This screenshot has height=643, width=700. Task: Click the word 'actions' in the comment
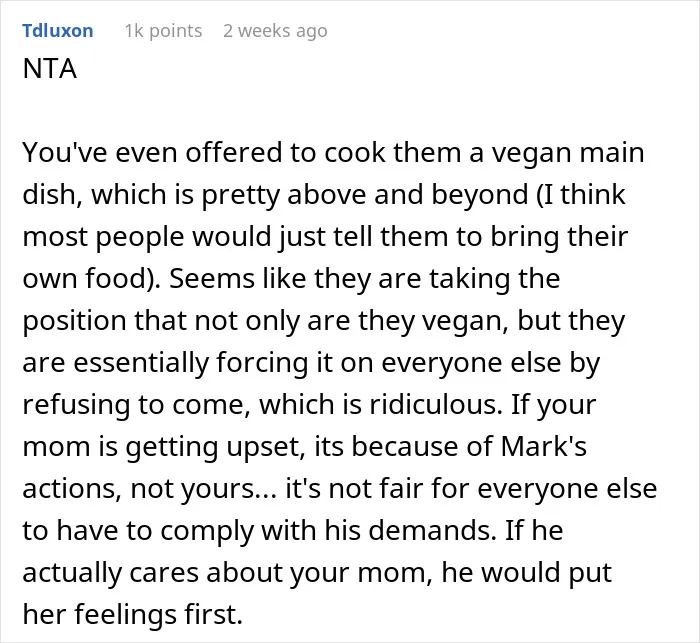tap(72, 489)
